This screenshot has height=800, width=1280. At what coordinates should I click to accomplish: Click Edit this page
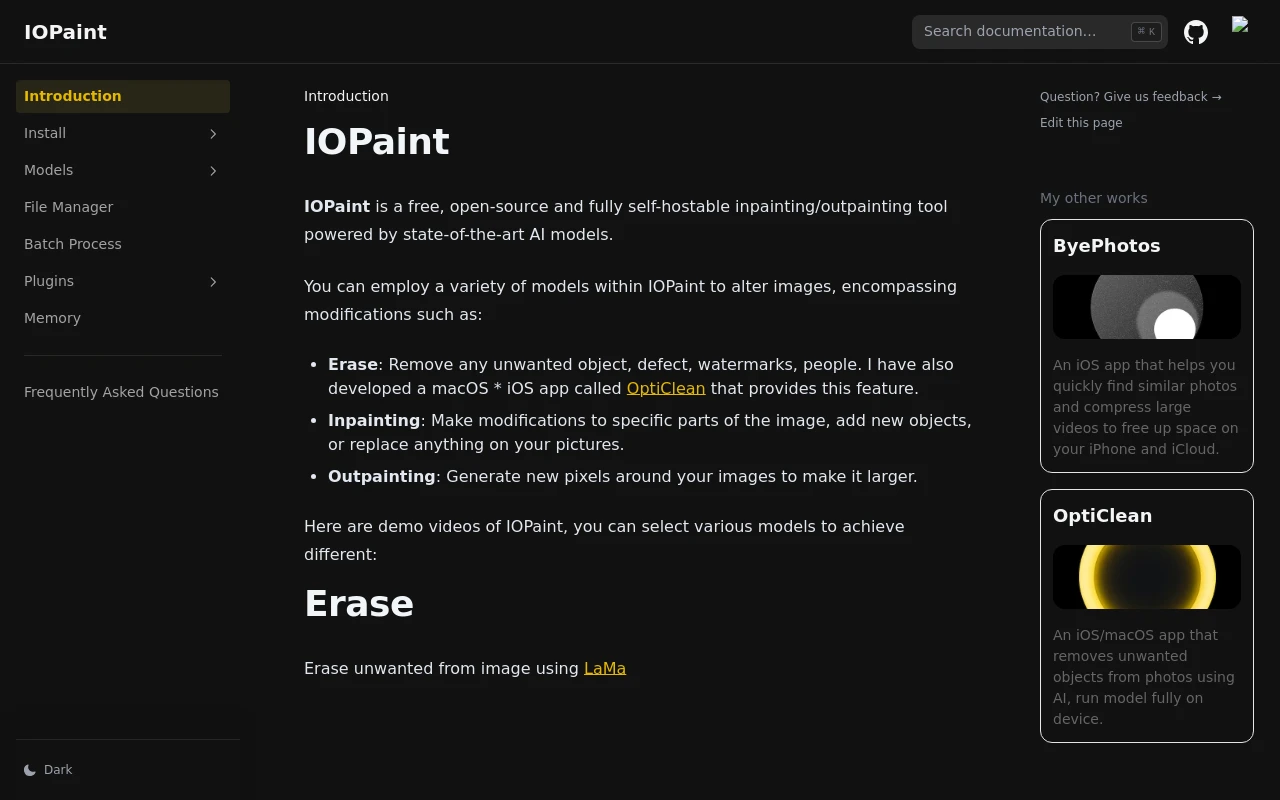coord(1080,123)
